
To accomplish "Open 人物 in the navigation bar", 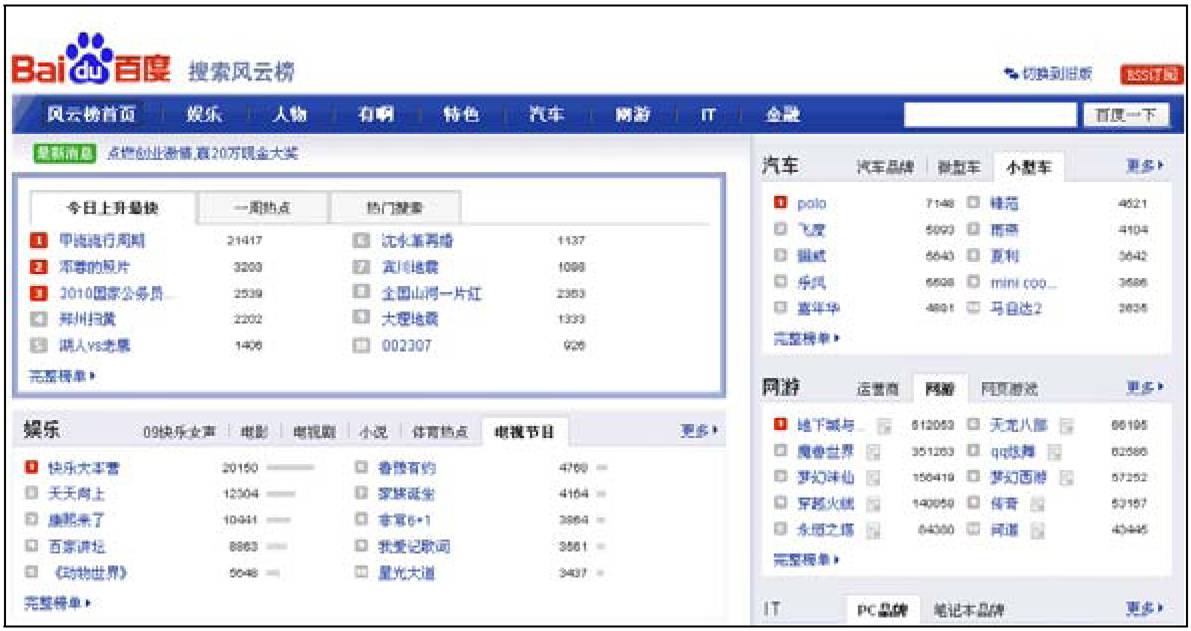I will tap(289, 115).
